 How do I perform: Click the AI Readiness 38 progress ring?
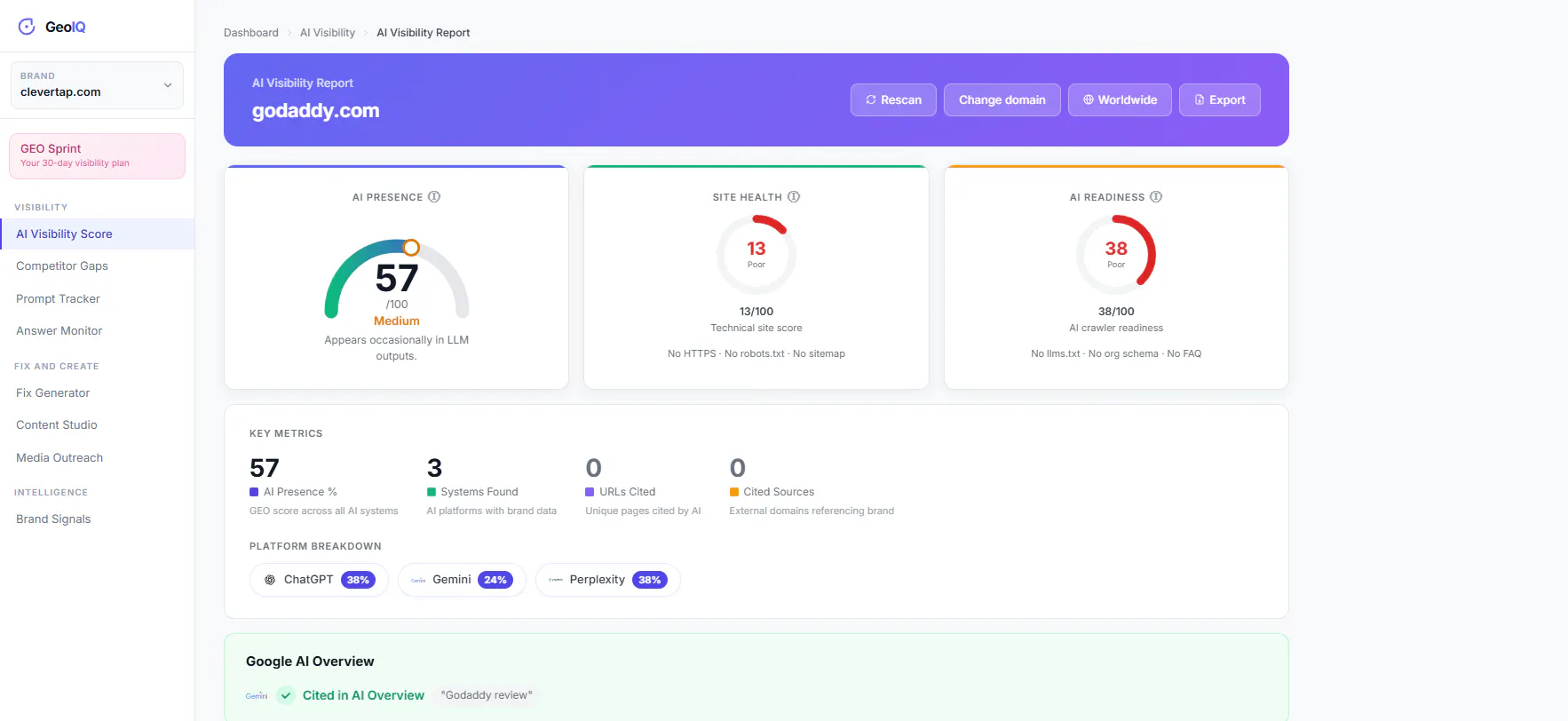pyautogui.click(x=1116, y=255)
